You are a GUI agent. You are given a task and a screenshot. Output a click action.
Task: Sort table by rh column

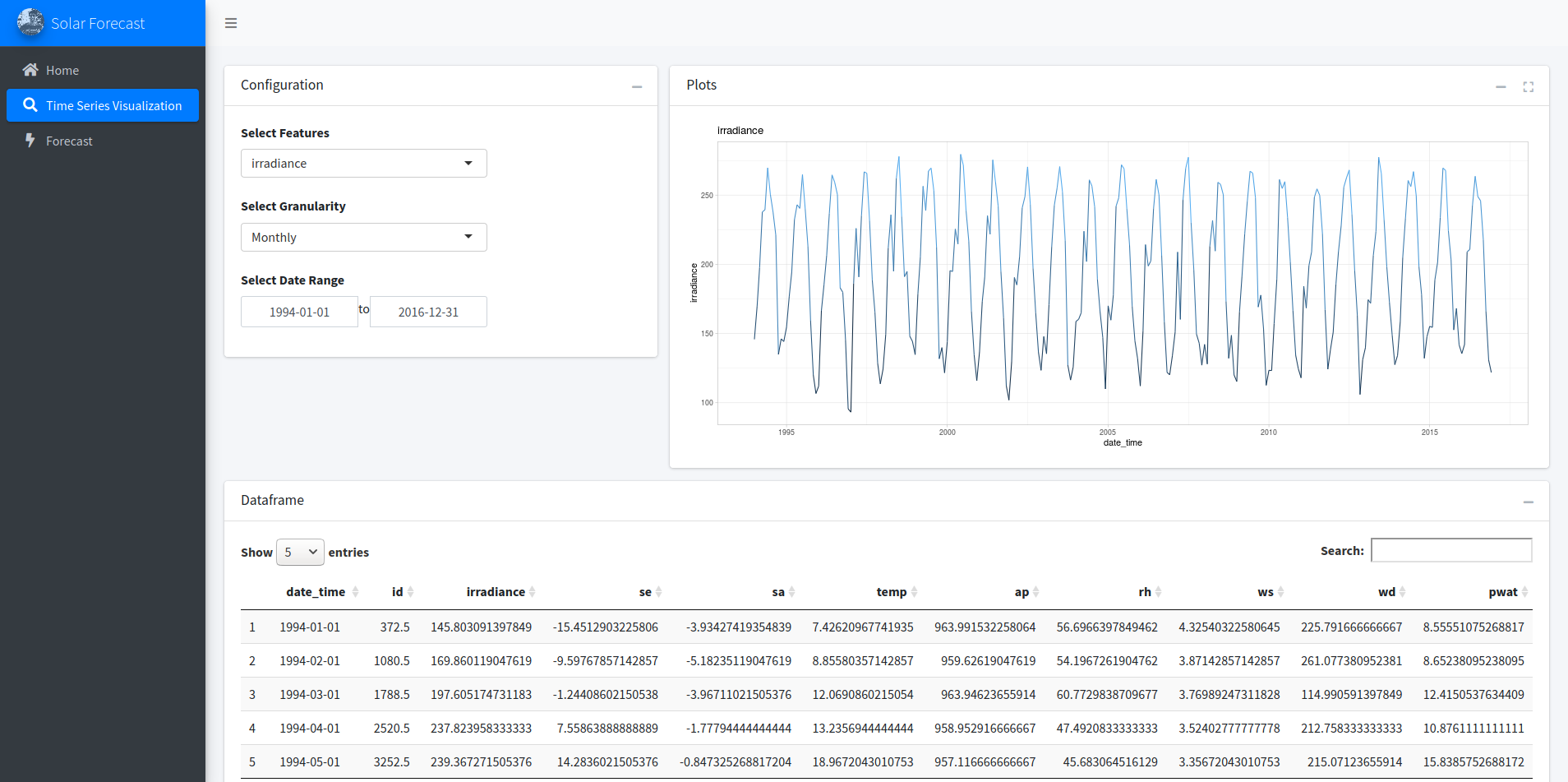[x=1150, y=592]
